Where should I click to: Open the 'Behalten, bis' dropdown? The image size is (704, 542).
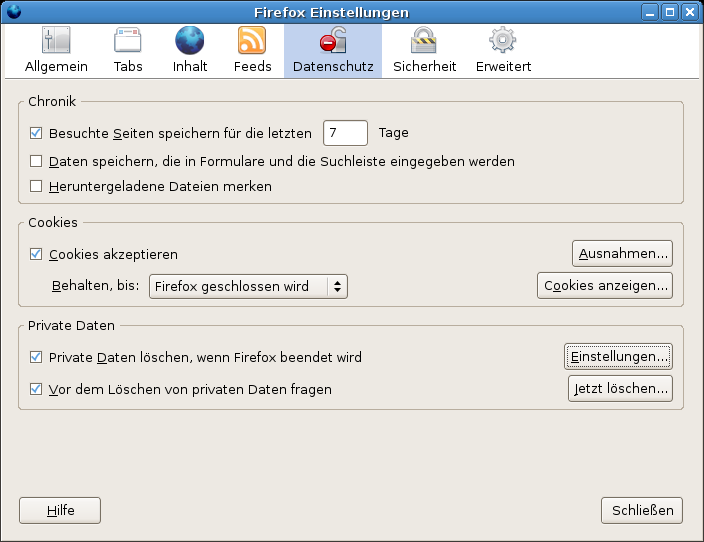(248, 286)
